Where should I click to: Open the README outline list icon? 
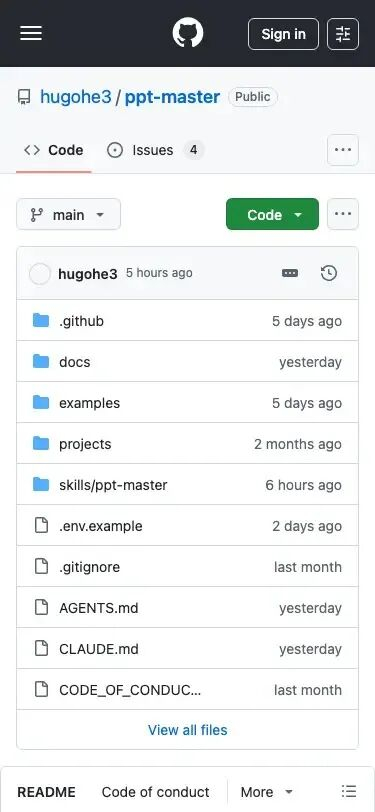[349, 791]
